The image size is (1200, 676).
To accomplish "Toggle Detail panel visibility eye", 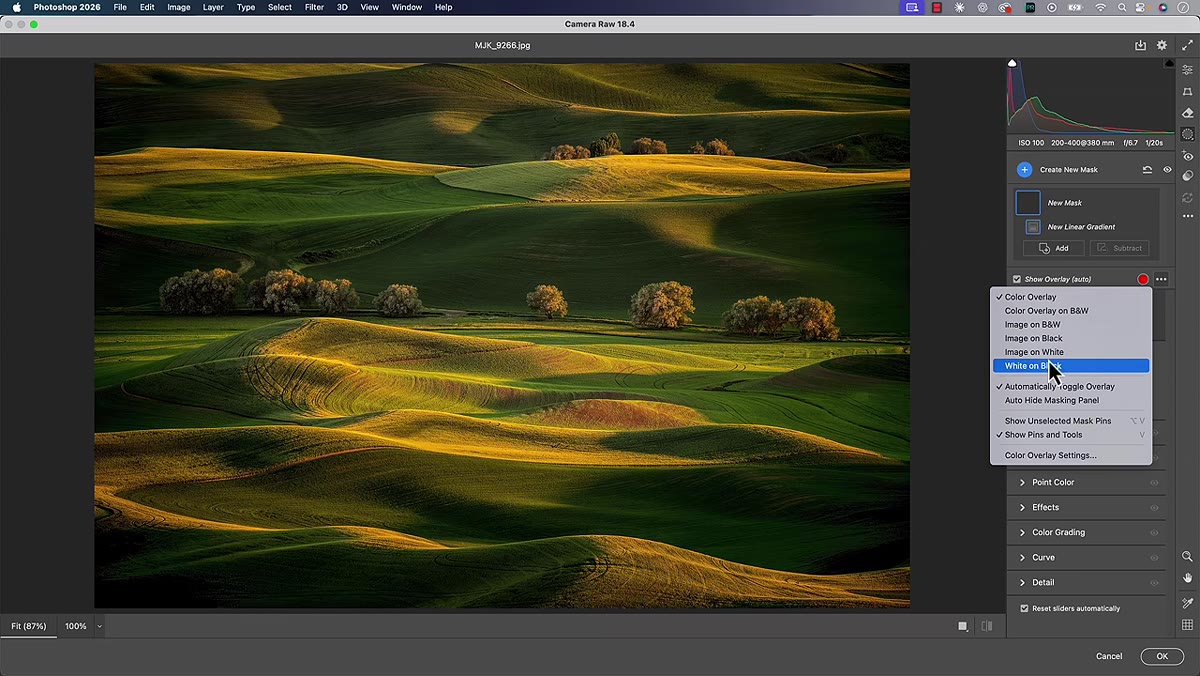I will click(x=1154, y=583).
